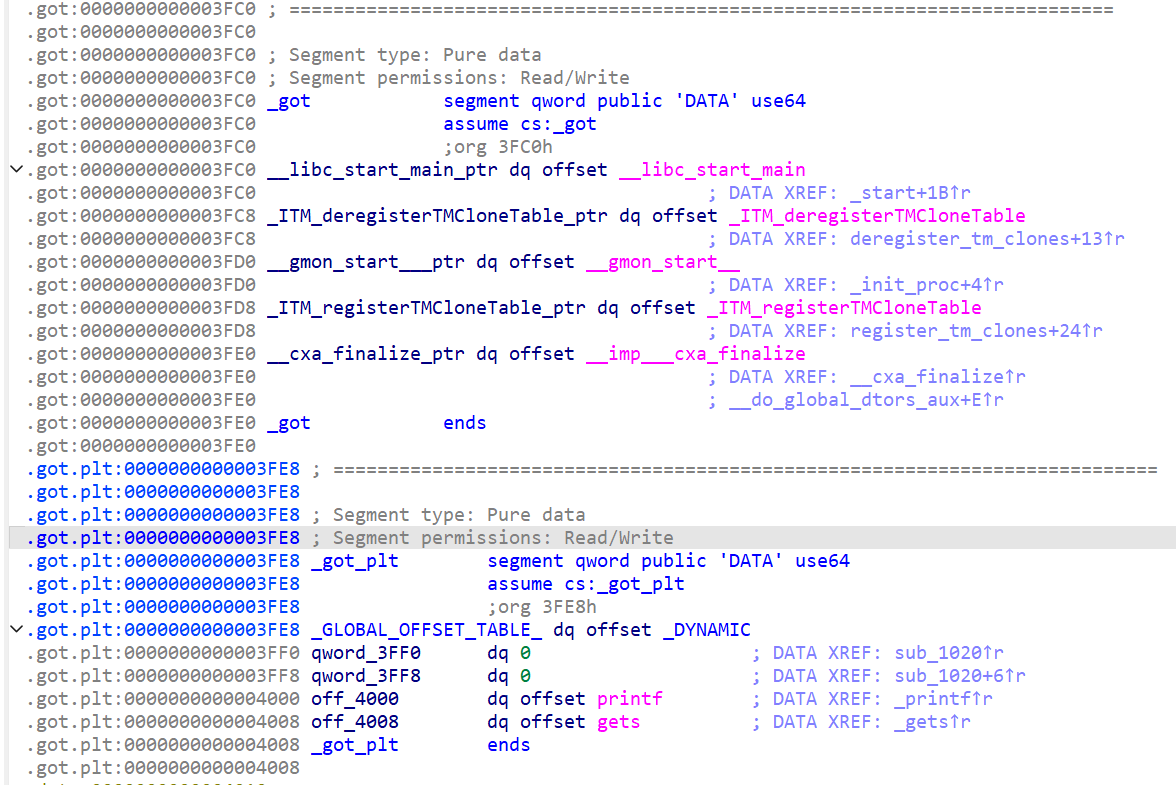Select the _GLOBAL_OFFSET_TABLE_ label

click(x=426, y=630)
